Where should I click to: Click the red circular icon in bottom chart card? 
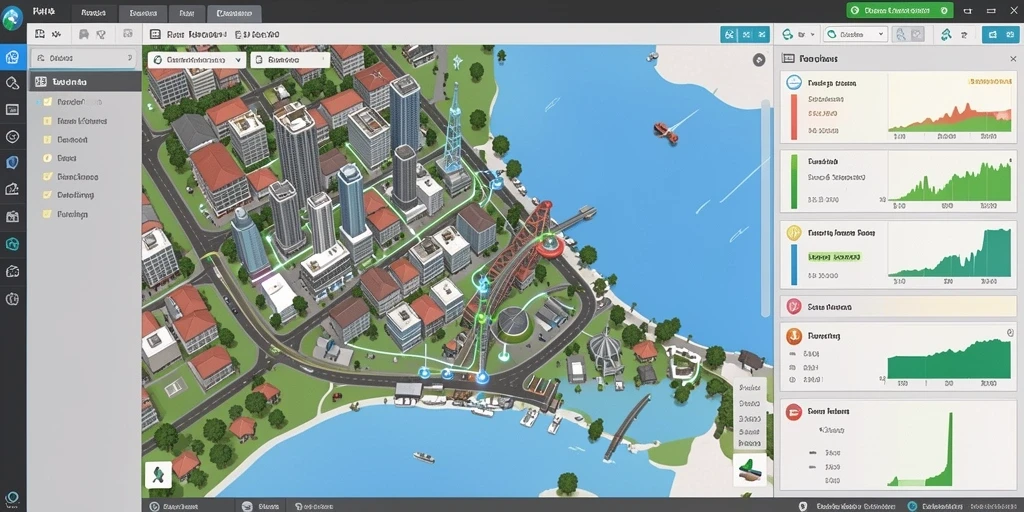tap(794, 411)
